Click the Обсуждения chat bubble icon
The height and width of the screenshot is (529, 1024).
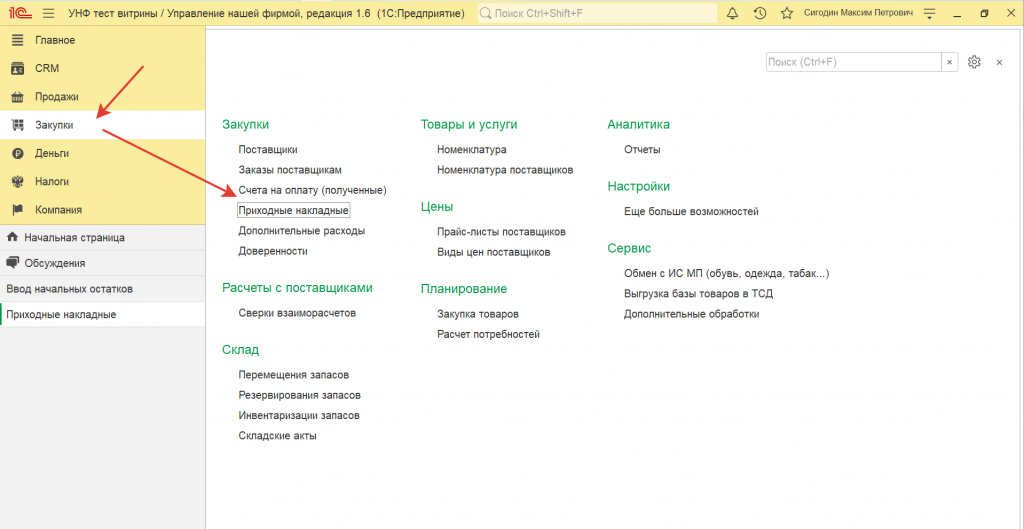(12, 263)
